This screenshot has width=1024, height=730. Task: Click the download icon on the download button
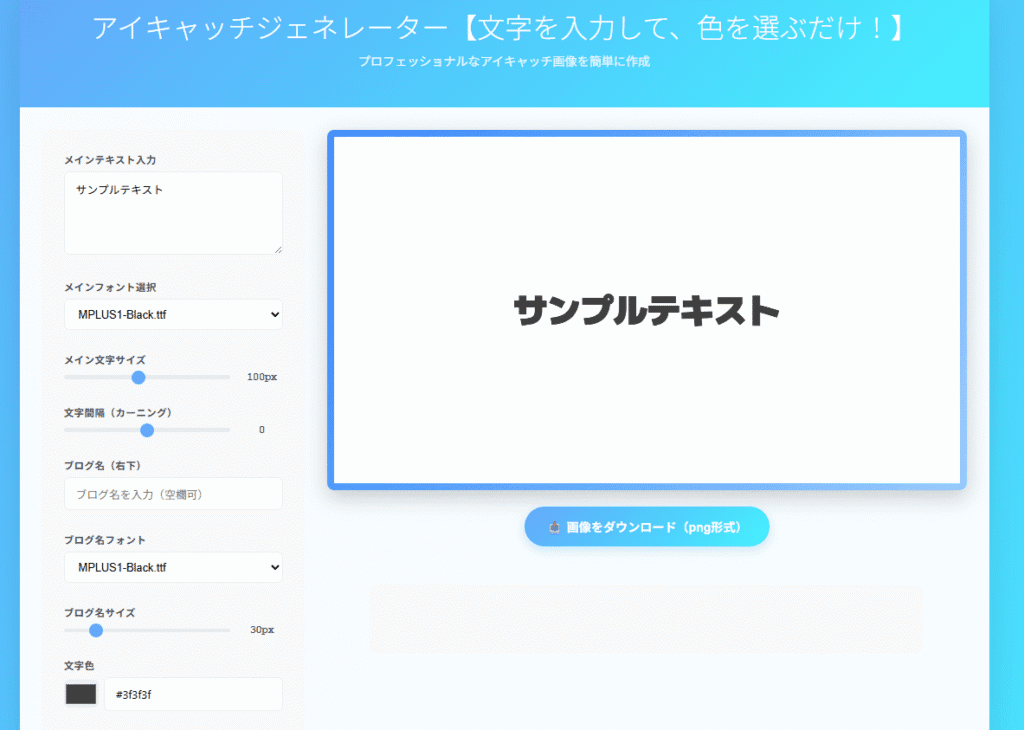(x=553, y=527)
